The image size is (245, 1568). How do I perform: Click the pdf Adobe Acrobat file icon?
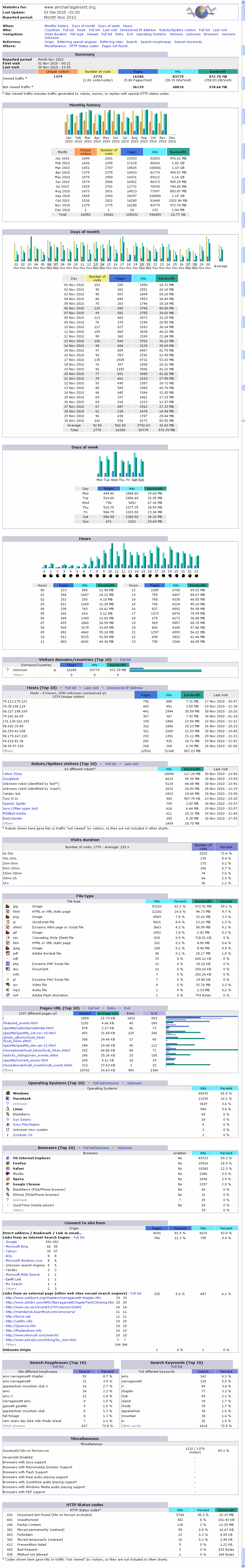click(x=7, y=953)
